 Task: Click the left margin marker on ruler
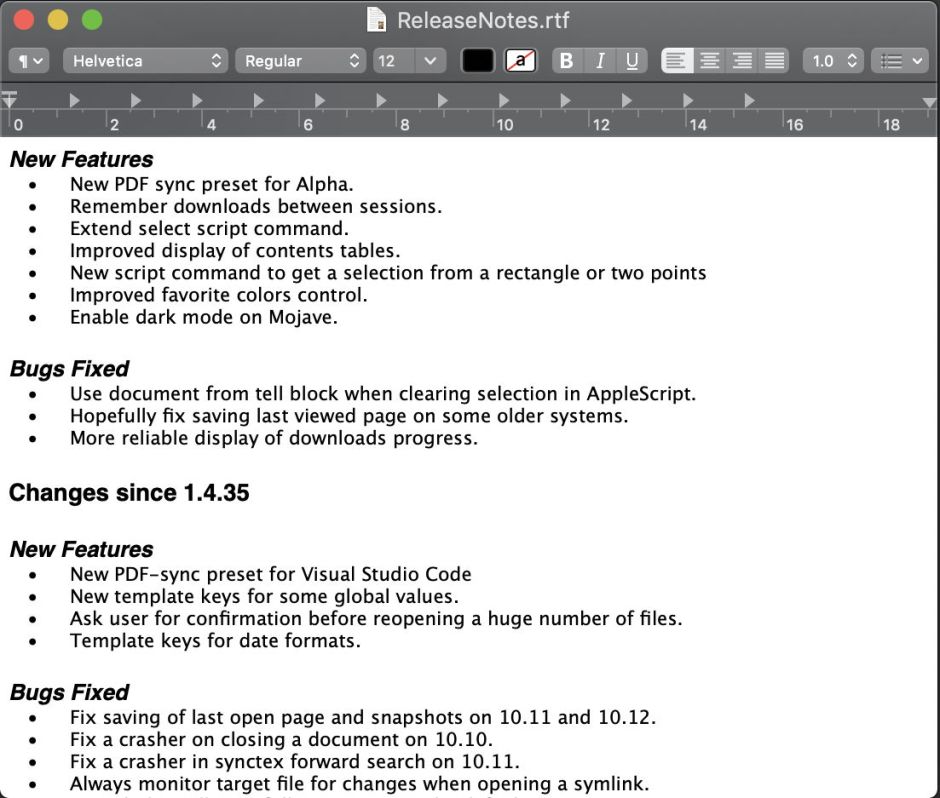[10, 100]
